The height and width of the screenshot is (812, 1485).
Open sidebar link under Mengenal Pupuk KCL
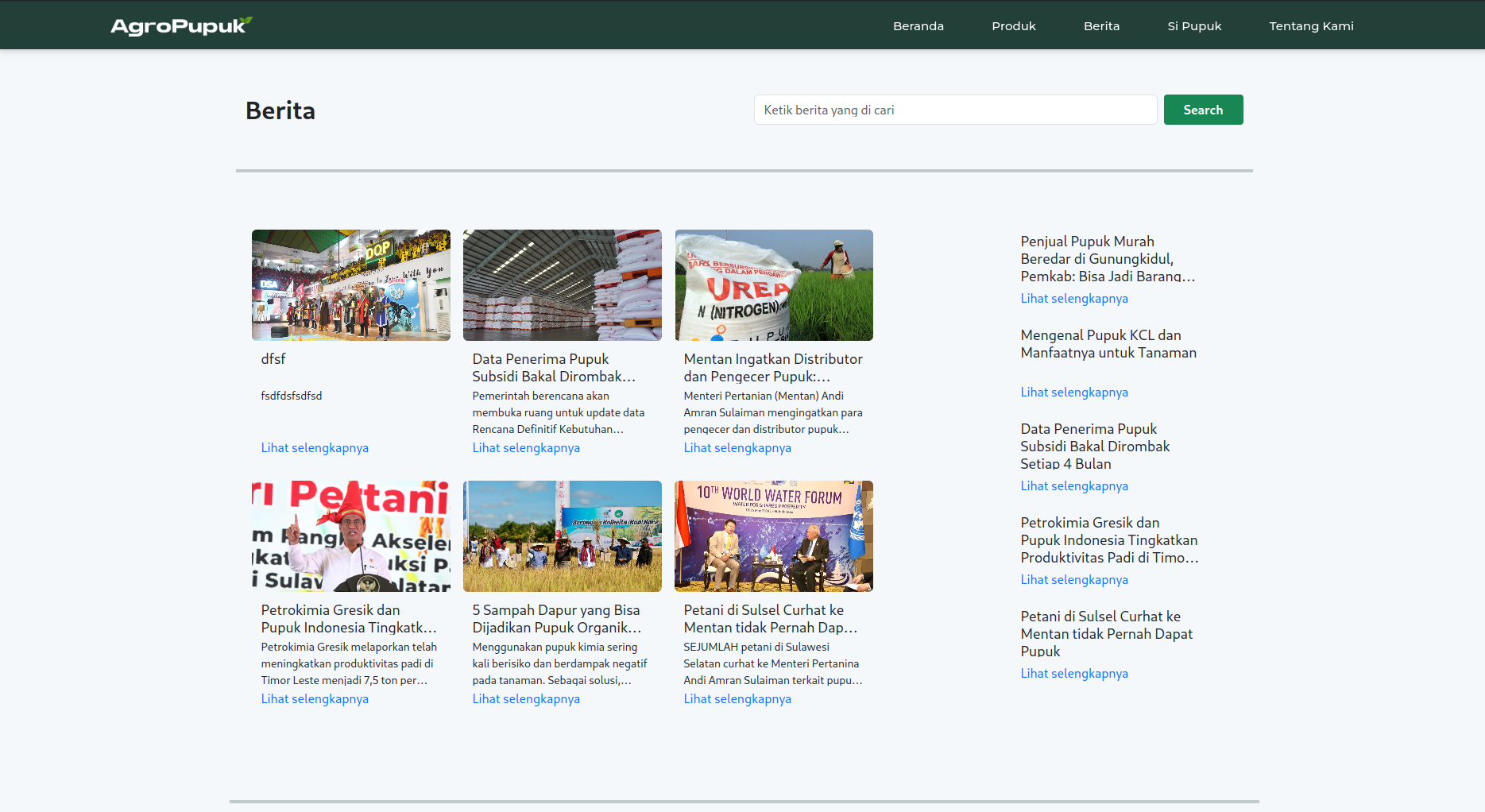[x=1074, y=392]
